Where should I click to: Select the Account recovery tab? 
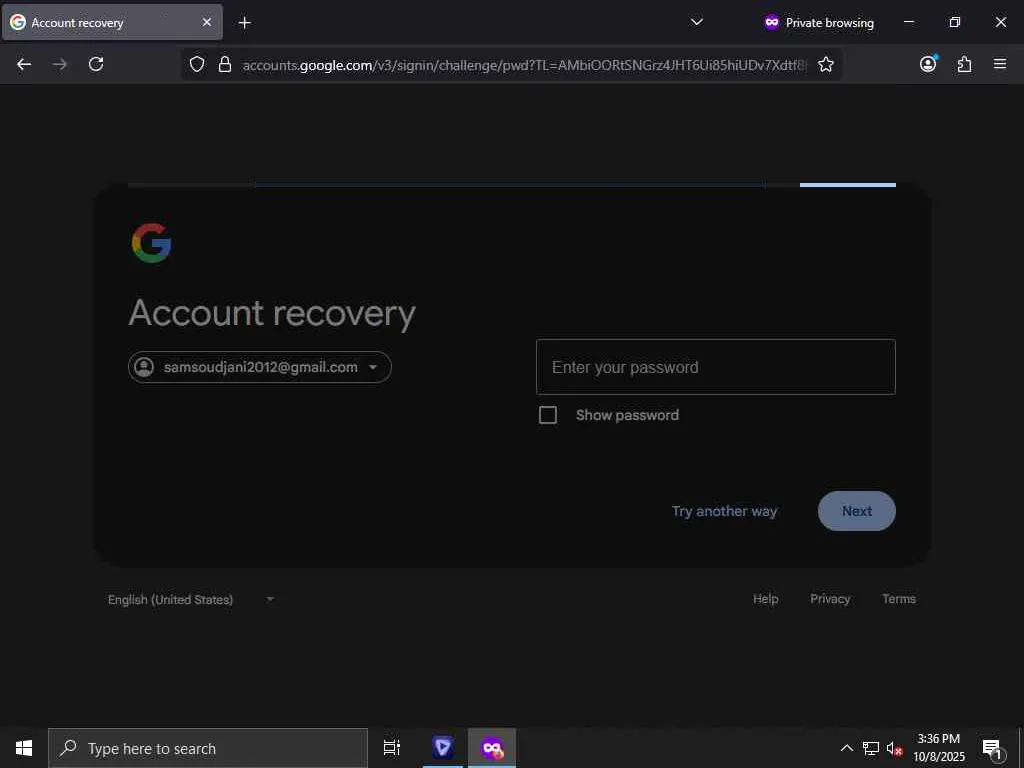(x=112, y=22)
